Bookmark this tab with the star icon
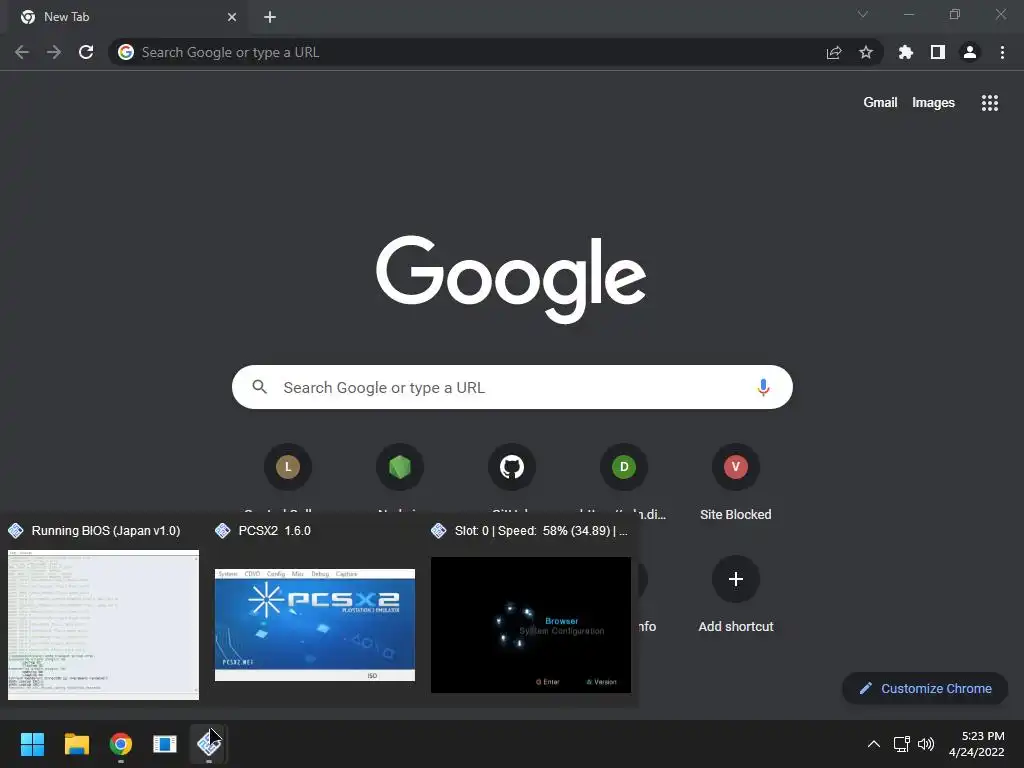The image size is (1024, 768). click(866, 52)
